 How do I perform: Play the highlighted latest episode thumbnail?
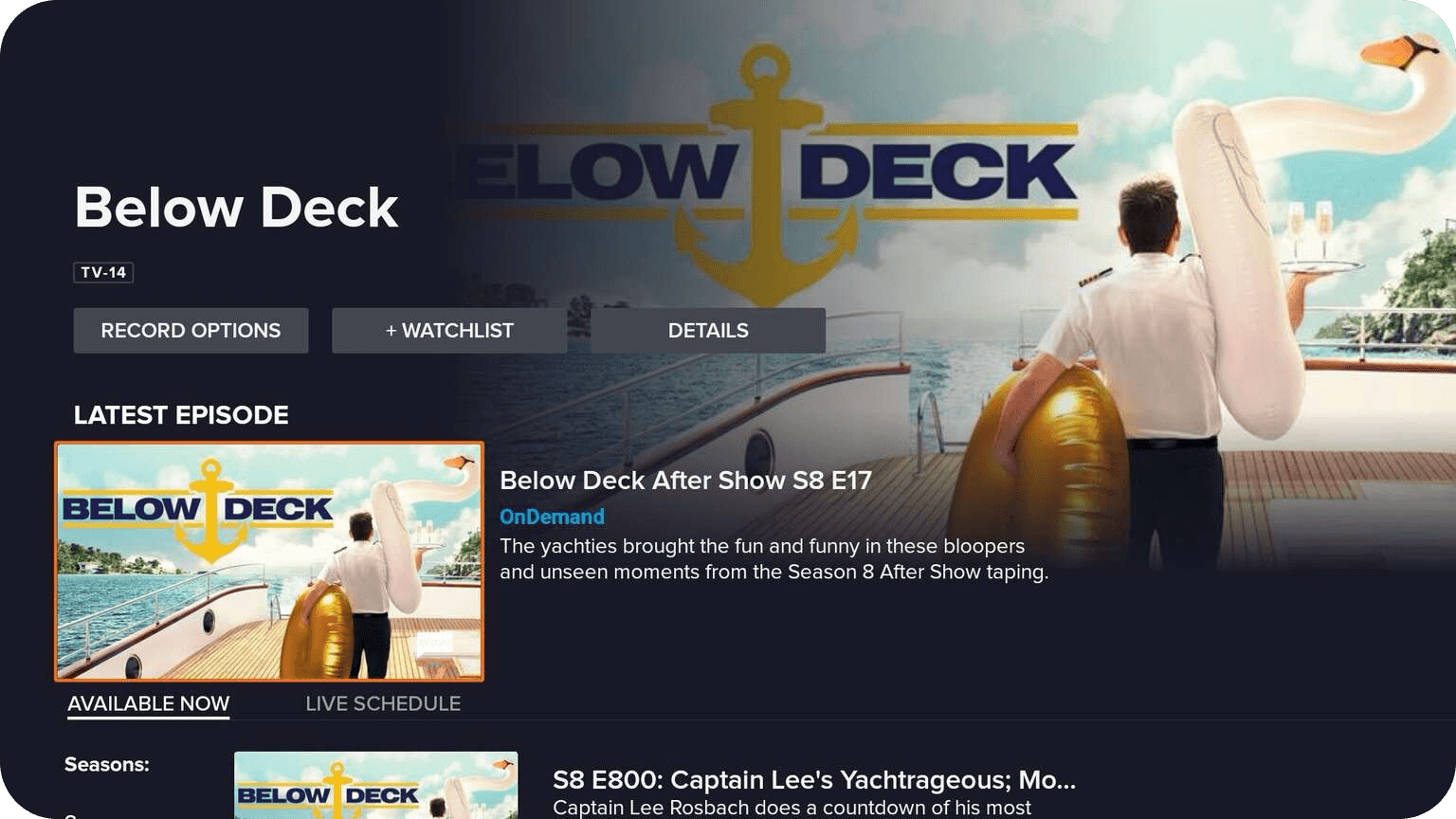click(x=269, y=561)
